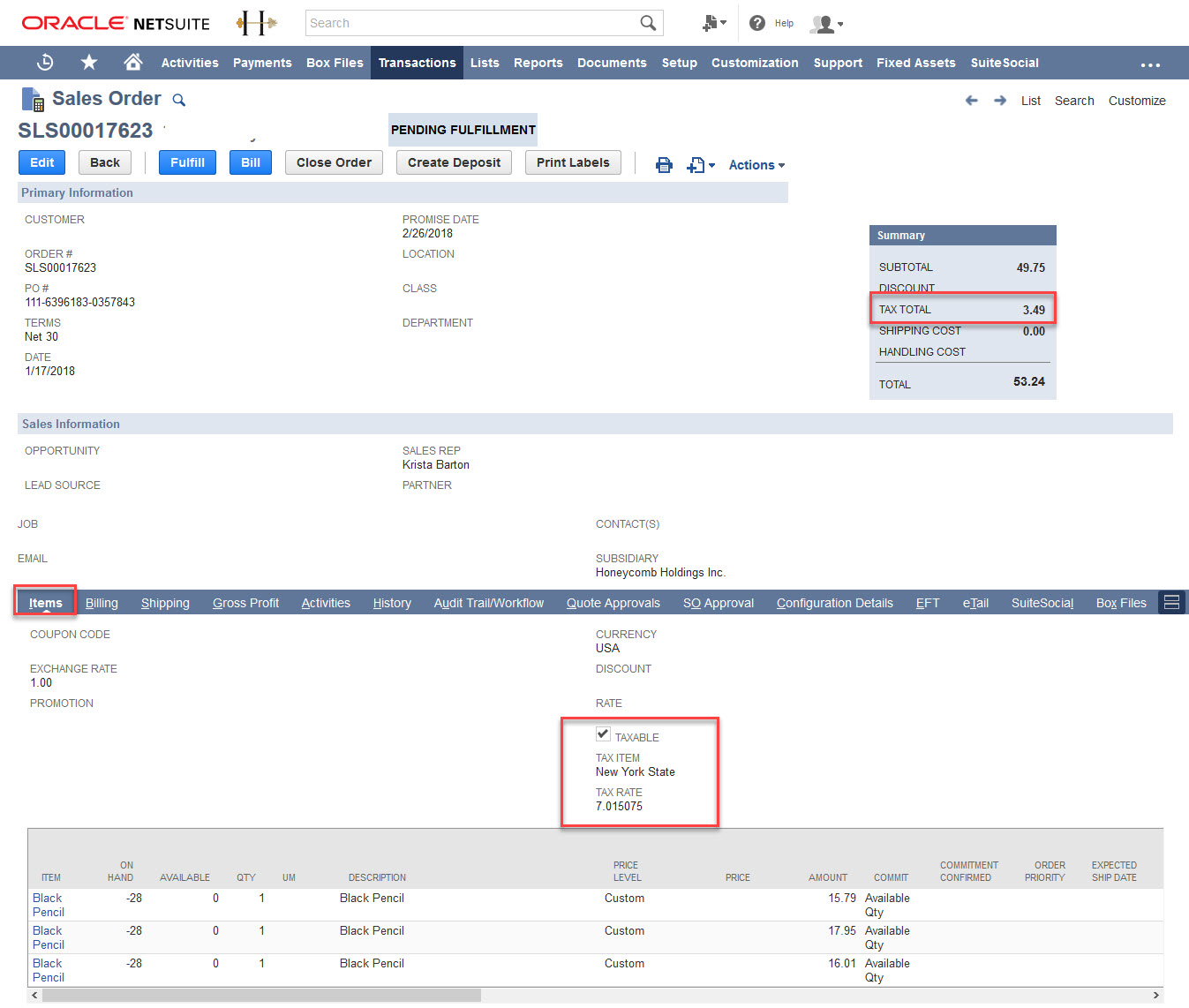
Task: Open the Transactions menu
Action: [418, 63]
